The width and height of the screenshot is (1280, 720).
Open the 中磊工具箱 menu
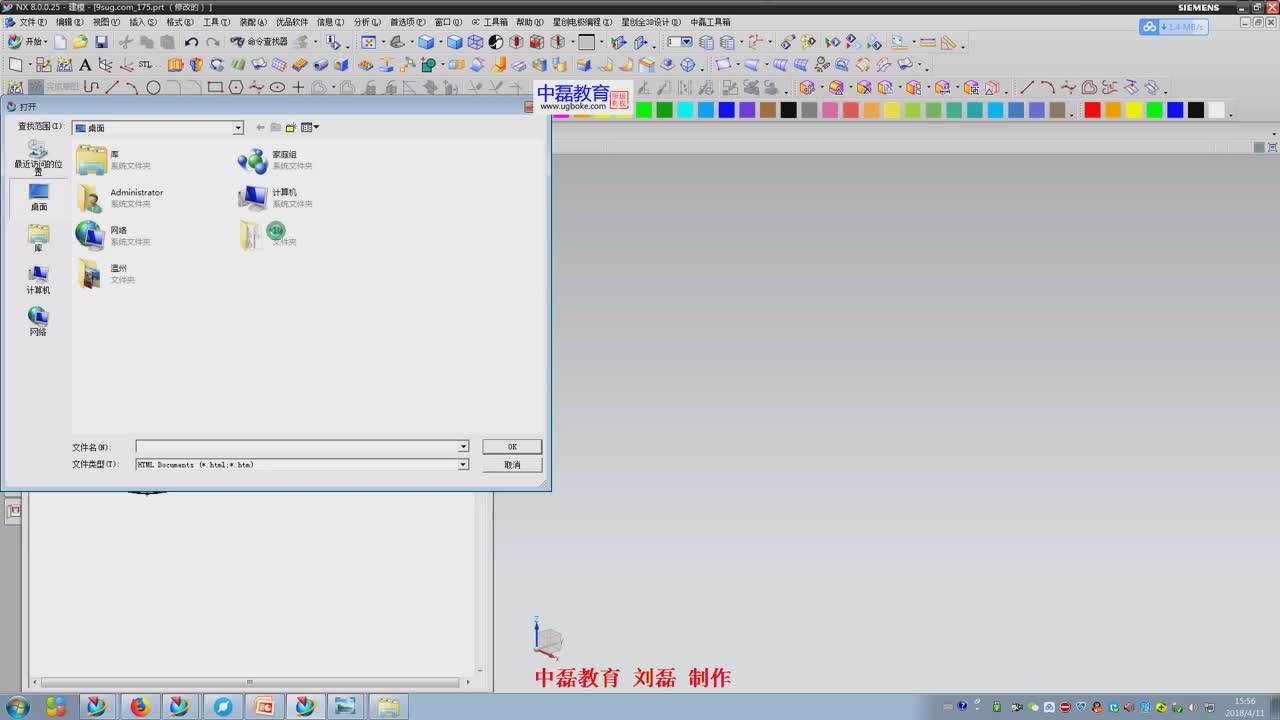[x=710, y=22]
